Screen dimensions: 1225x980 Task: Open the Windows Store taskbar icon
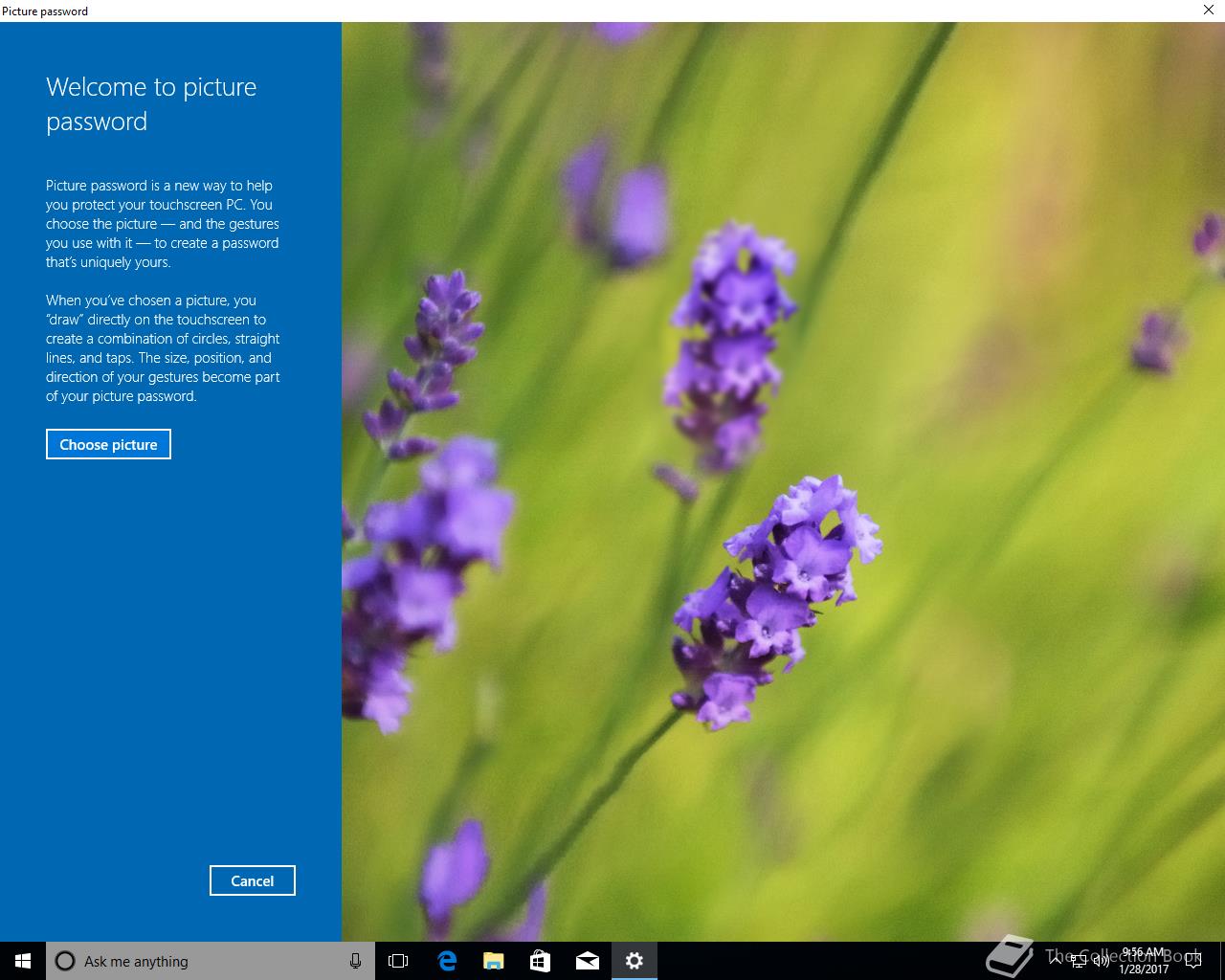point(540,961)
